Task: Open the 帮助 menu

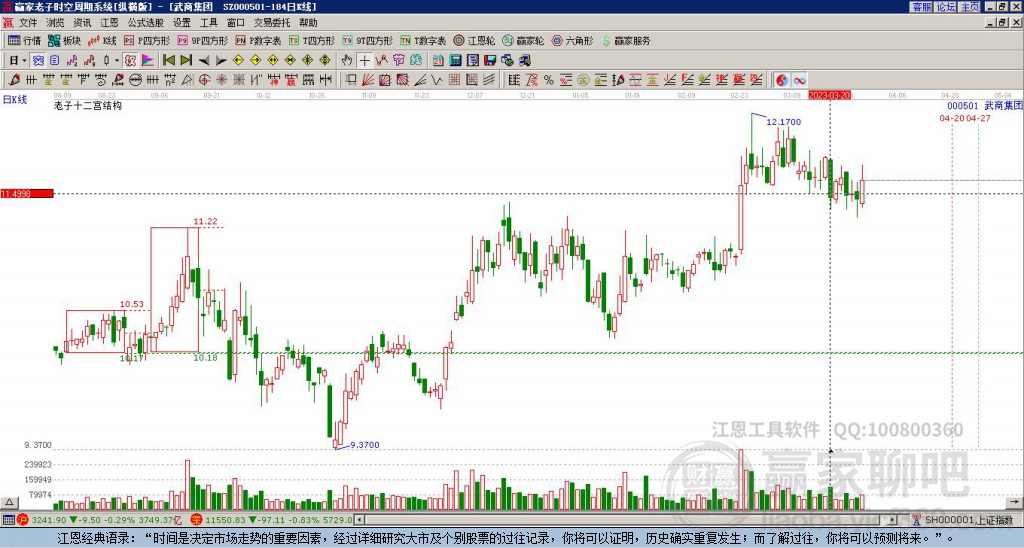Action: tap(308, 23)
